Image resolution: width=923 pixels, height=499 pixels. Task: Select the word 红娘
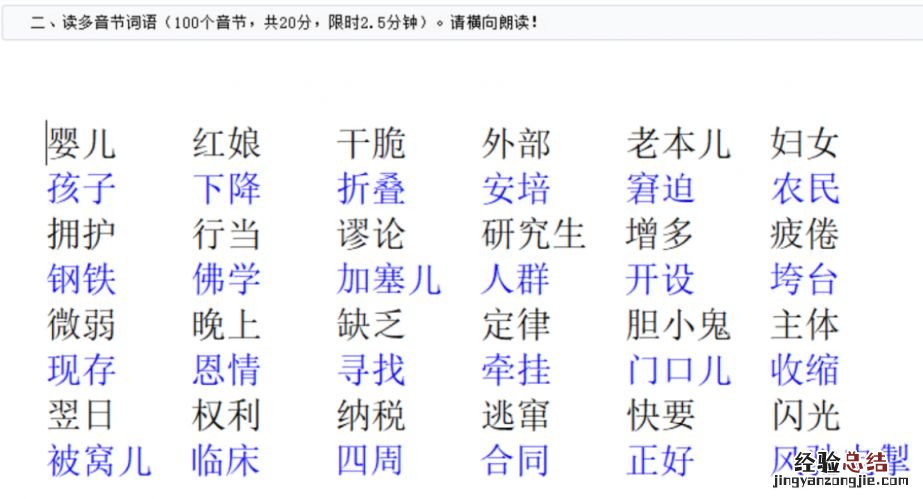pos(227,143)
